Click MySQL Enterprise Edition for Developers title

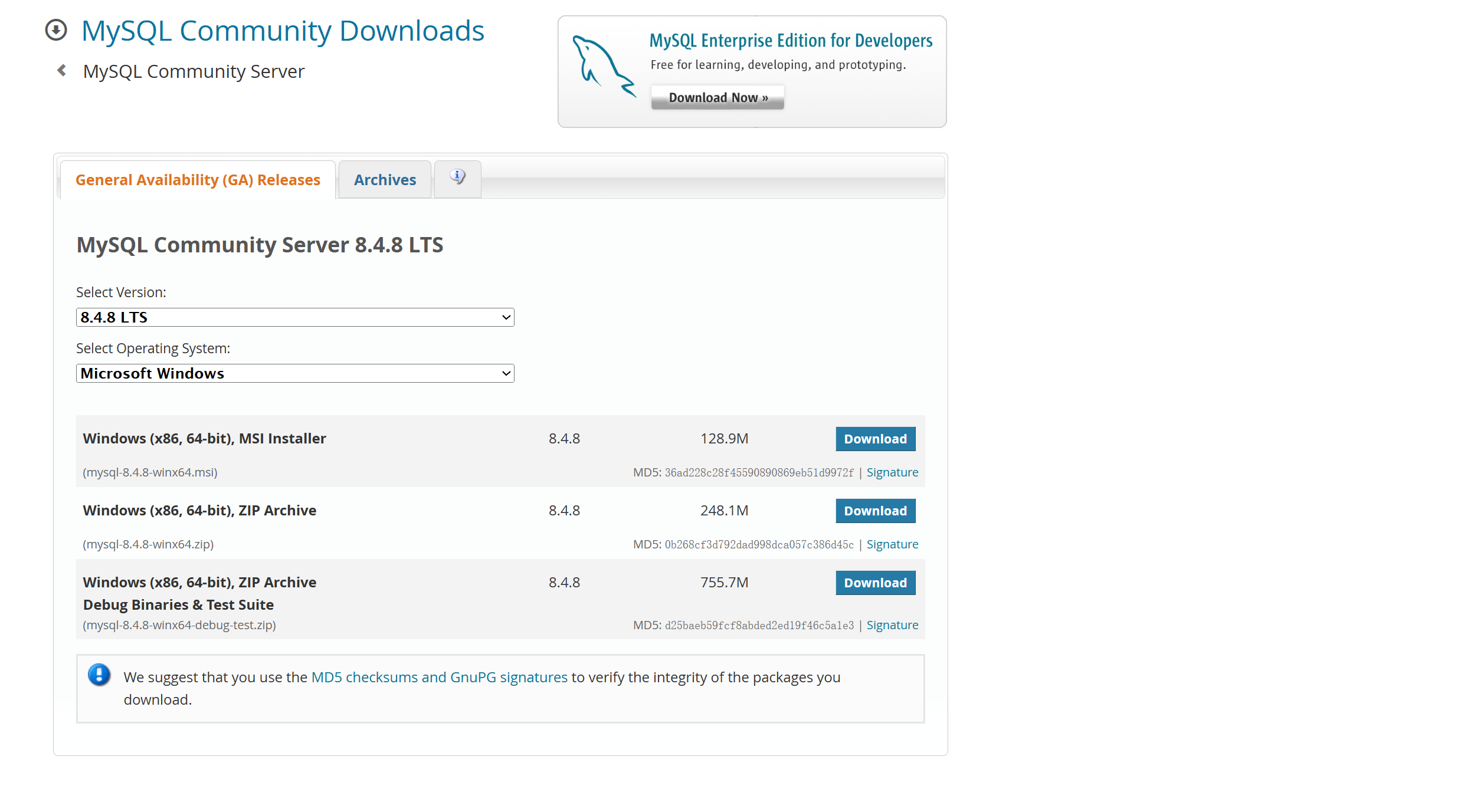(791, 41)
